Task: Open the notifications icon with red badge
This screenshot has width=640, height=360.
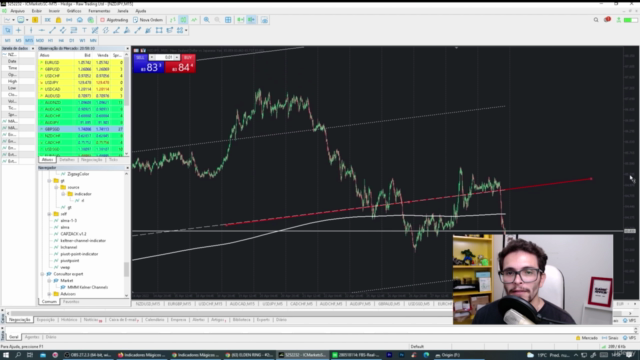Action: (607, 20)
